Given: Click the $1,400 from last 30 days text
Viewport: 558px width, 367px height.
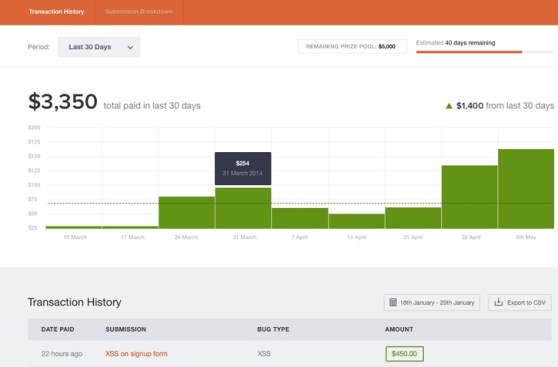Looking at the screenshot, I should 505,106.
